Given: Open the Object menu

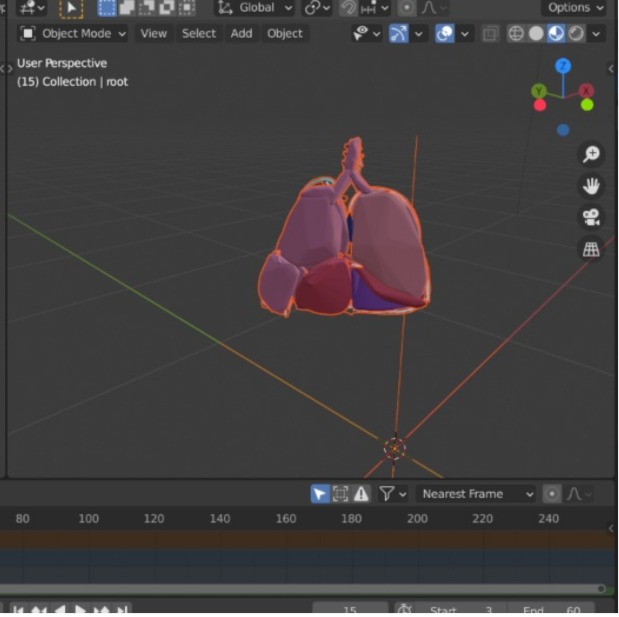Looking at the screenshot, I should [x=285, y=34].
